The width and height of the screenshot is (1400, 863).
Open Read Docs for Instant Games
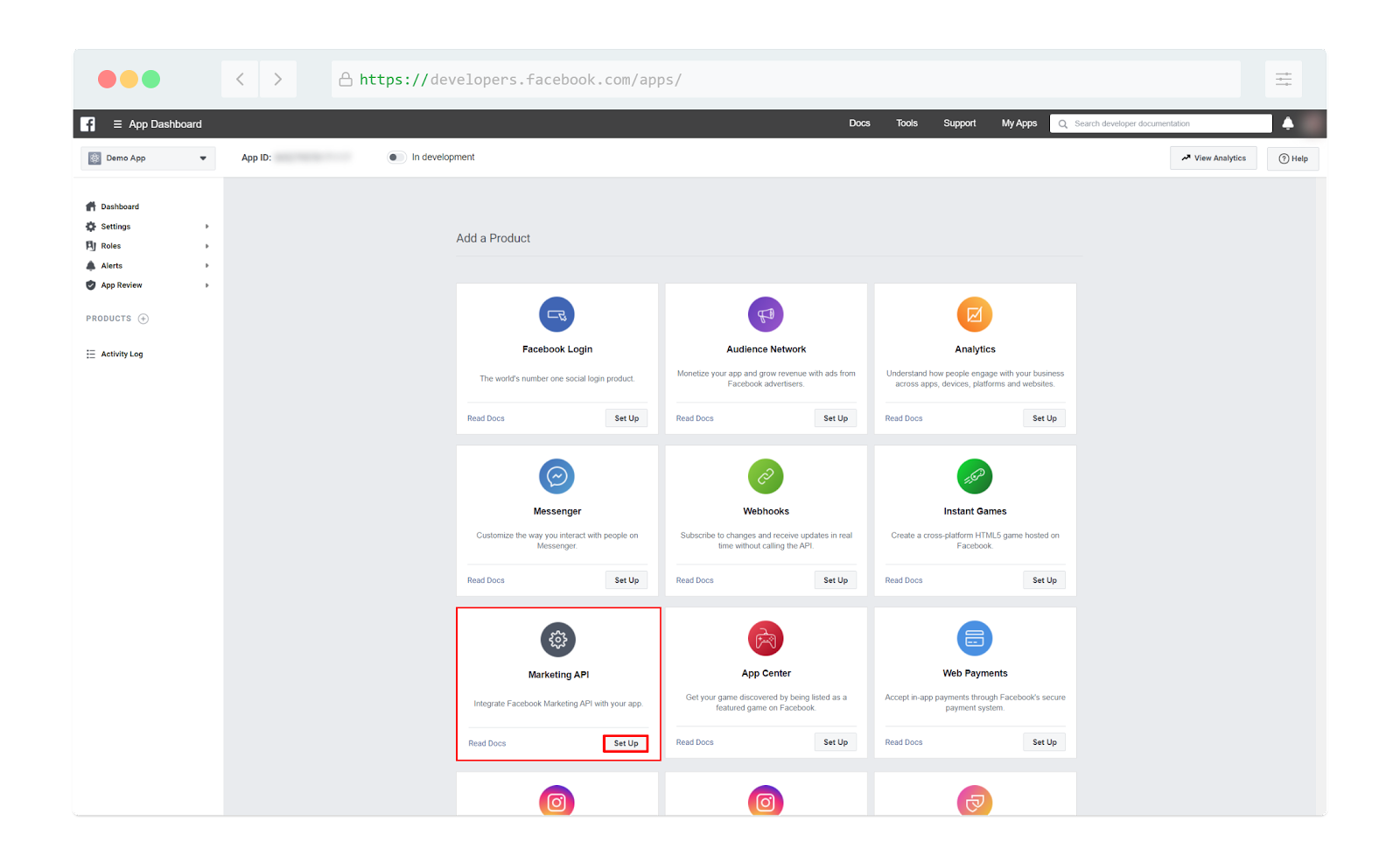(904, 580)
